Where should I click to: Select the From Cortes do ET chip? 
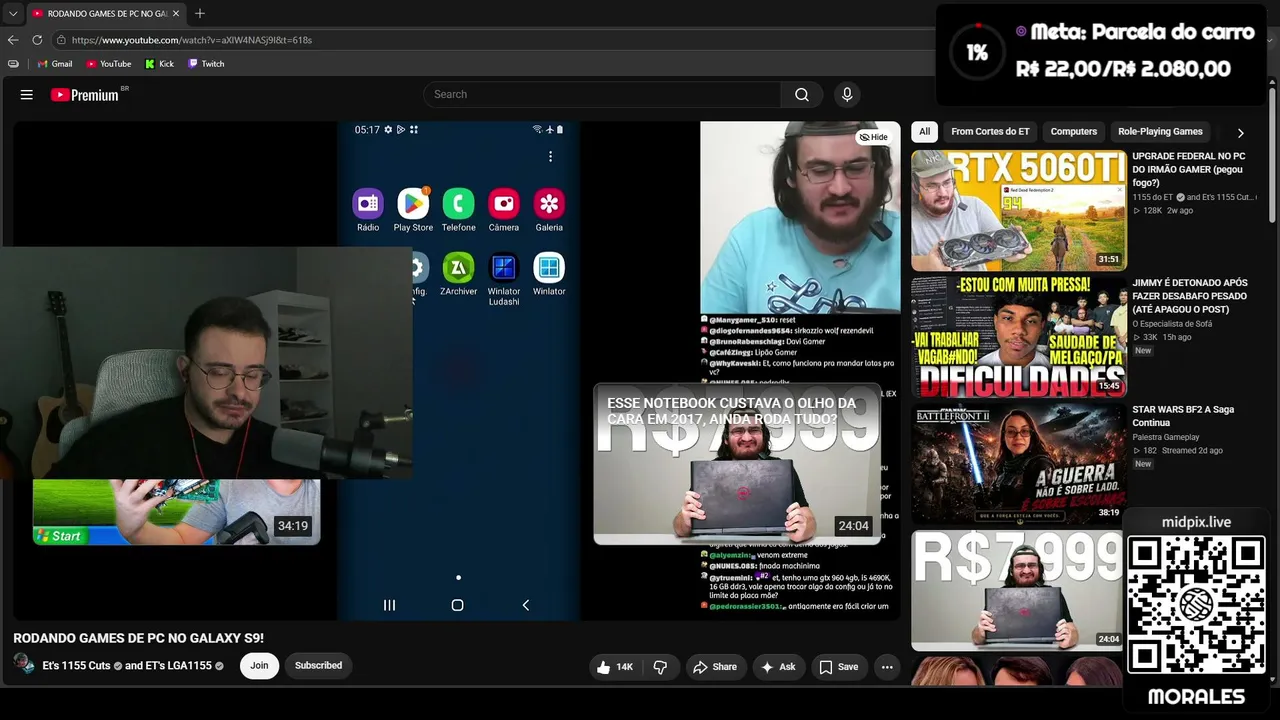click(990, 132)
